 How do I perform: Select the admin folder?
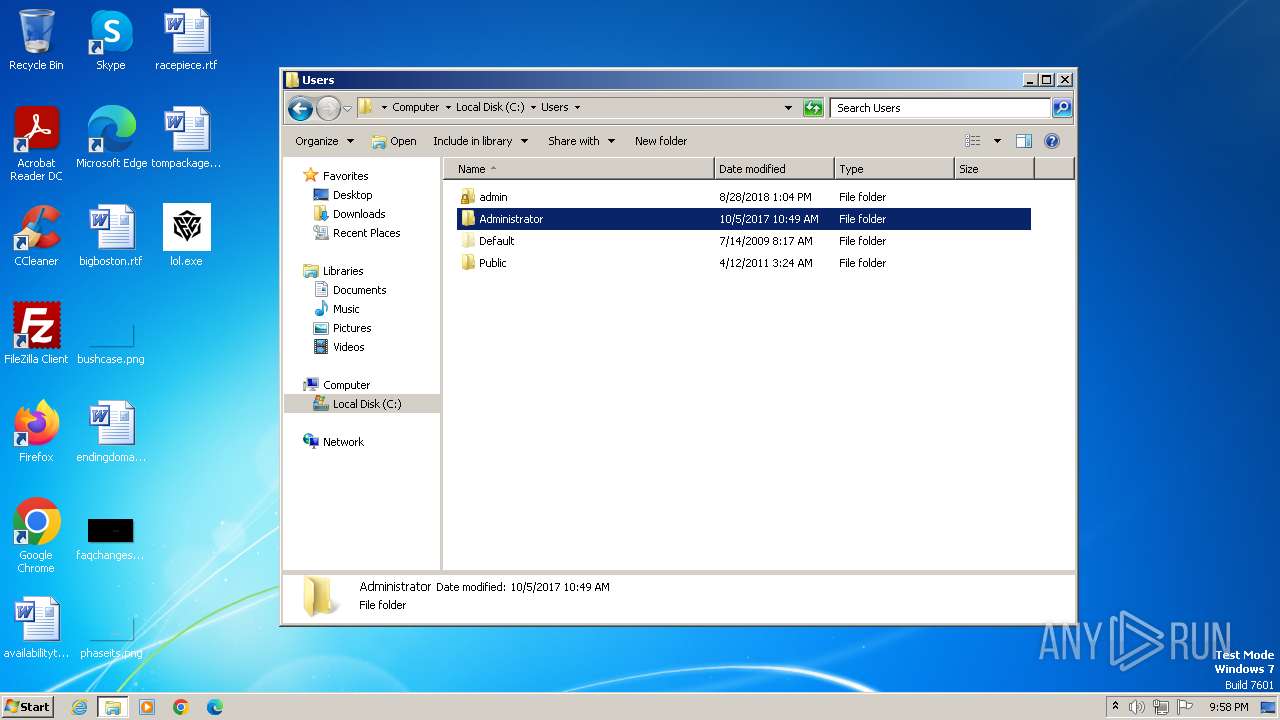click(744, 197)
